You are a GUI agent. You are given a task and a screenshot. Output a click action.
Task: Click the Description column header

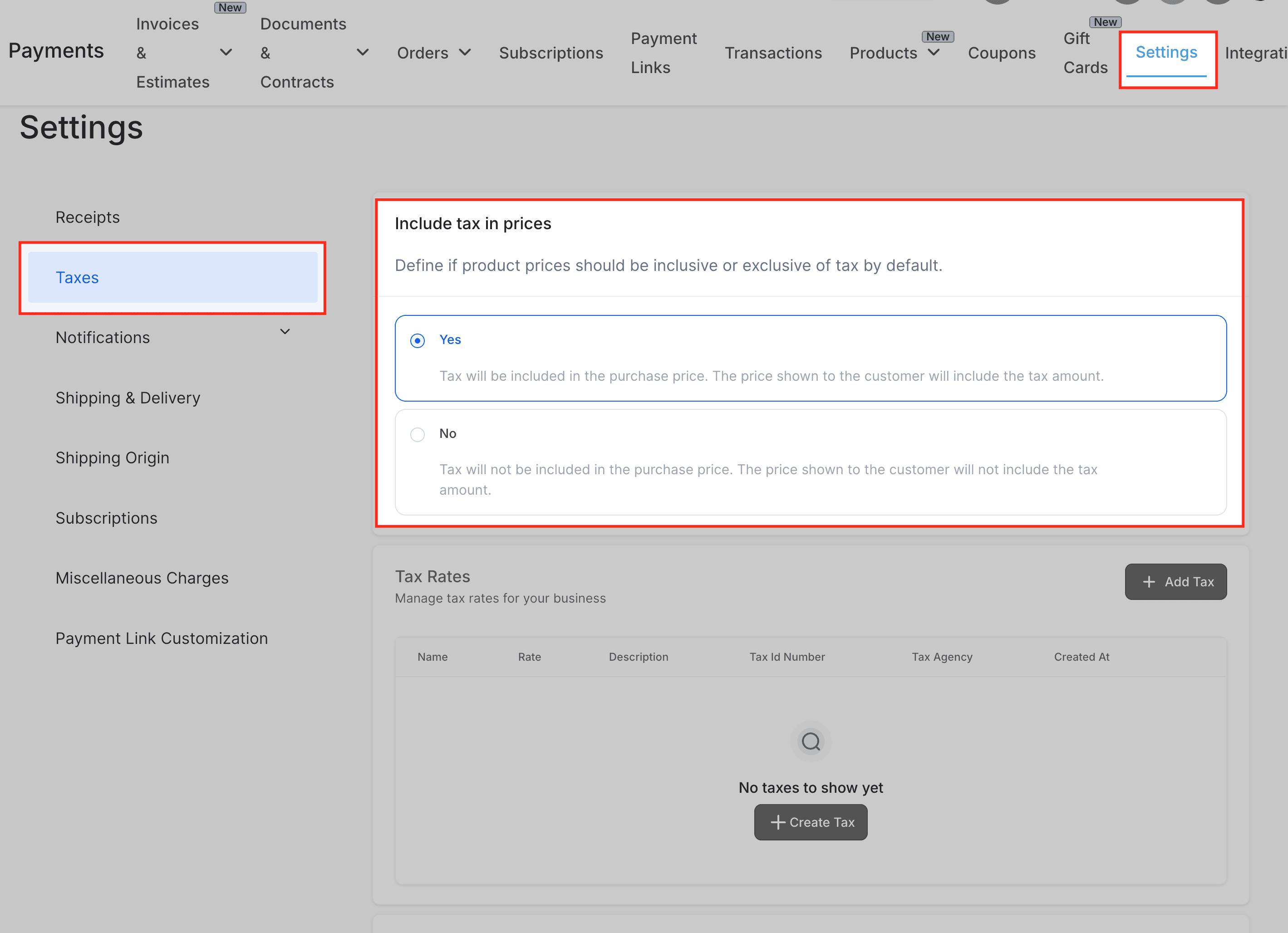(638, 657)
